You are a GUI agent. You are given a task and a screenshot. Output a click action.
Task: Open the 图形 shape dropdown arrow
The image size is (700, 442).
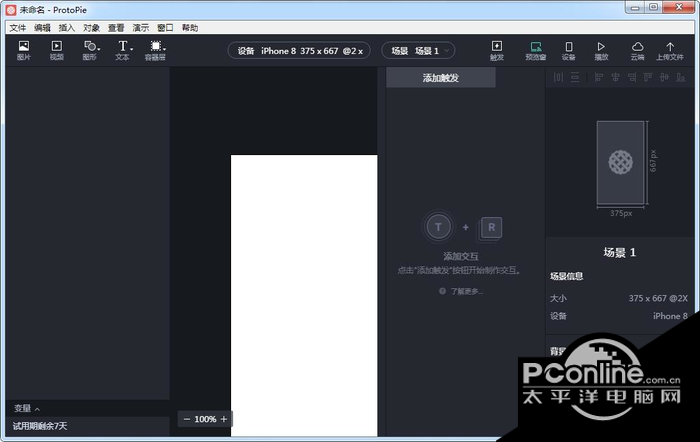click(x=99, y=48)
